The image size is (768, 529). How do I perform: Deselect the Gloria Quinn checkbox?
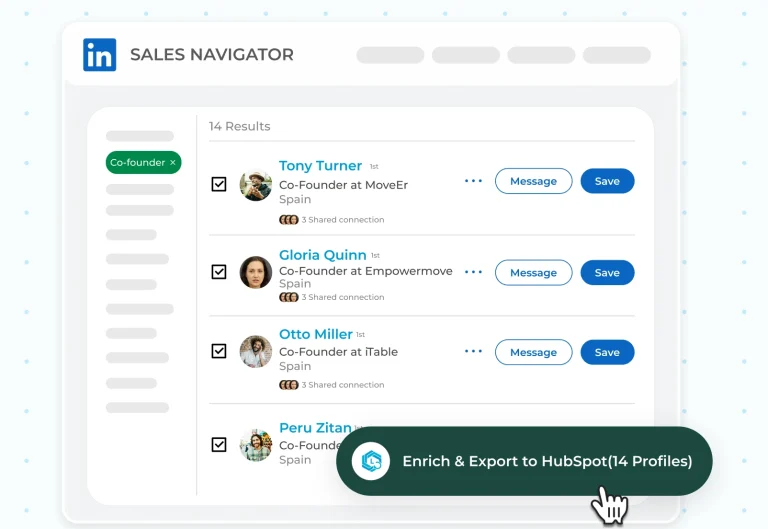pos(219,272)
